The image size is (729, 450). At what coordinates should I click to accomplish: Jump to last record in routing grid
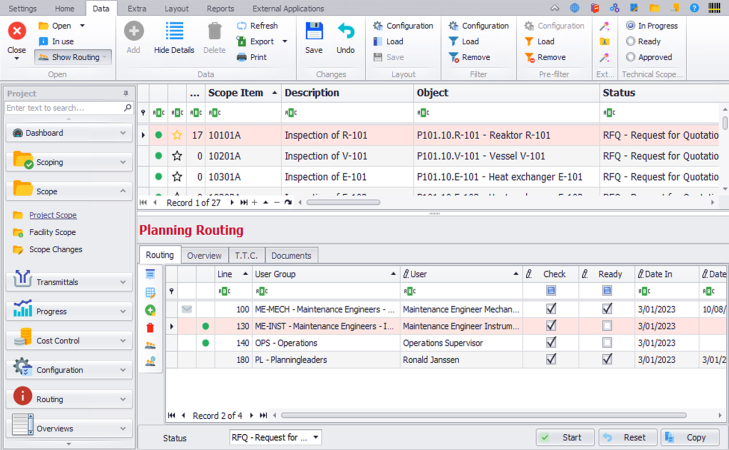coord(263,415)
